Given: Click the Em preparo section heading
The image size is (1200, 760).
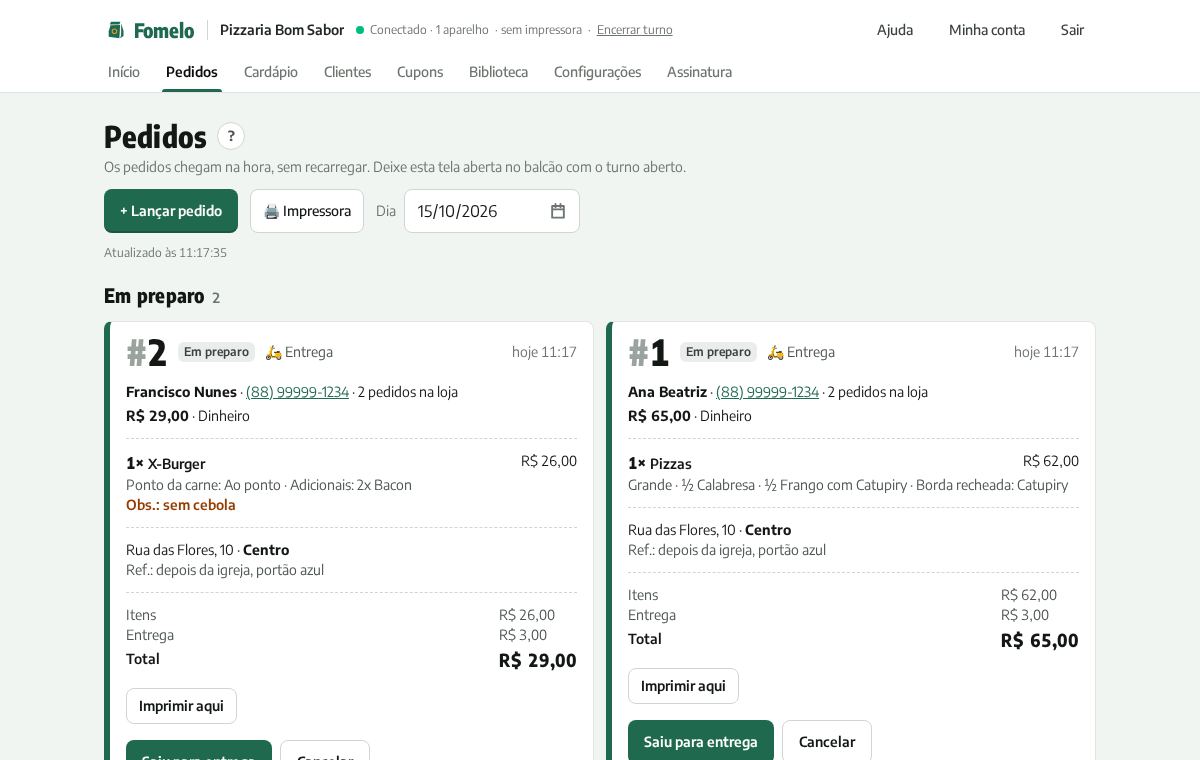Looking at the screenshot, I should (154, 296).
